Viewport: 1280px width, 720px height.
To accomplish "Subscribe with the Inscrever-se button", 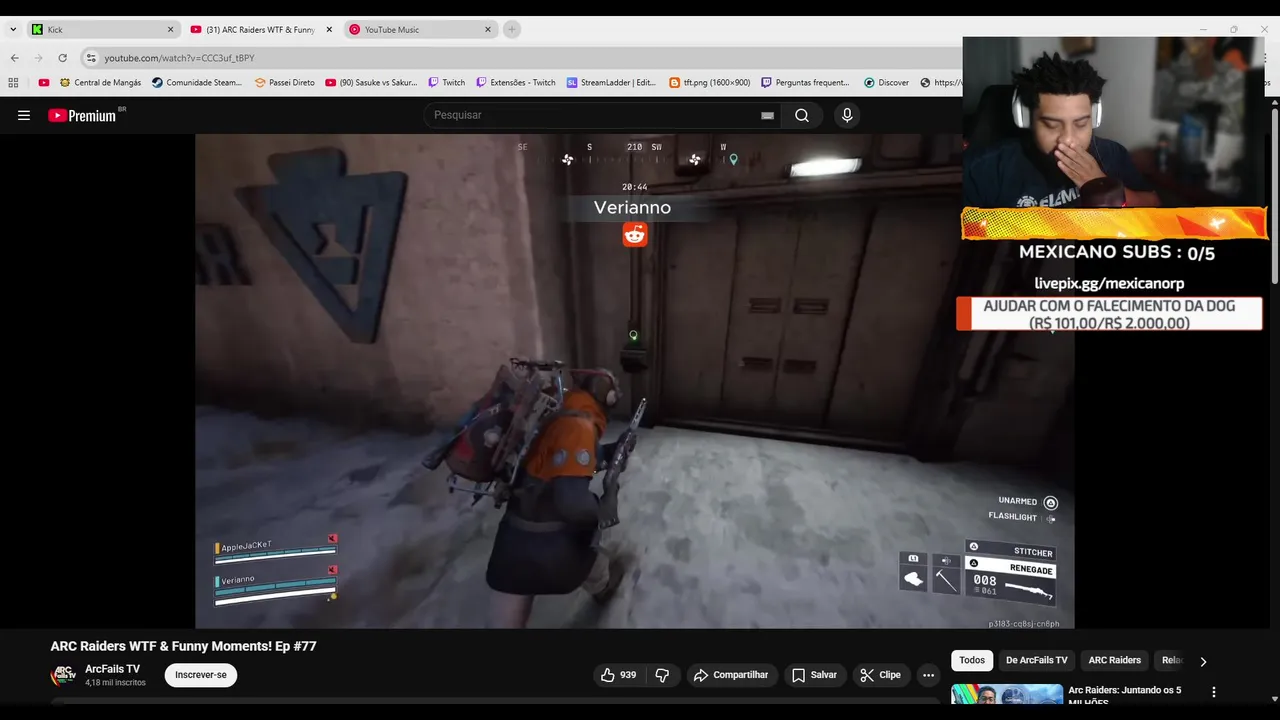I will 201,675.
